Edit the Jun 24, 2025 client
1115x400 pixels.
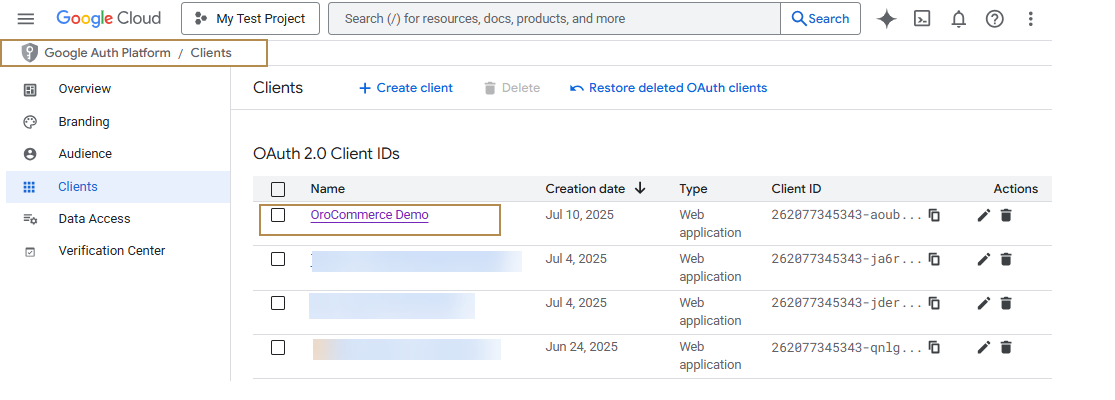(983, 347)
